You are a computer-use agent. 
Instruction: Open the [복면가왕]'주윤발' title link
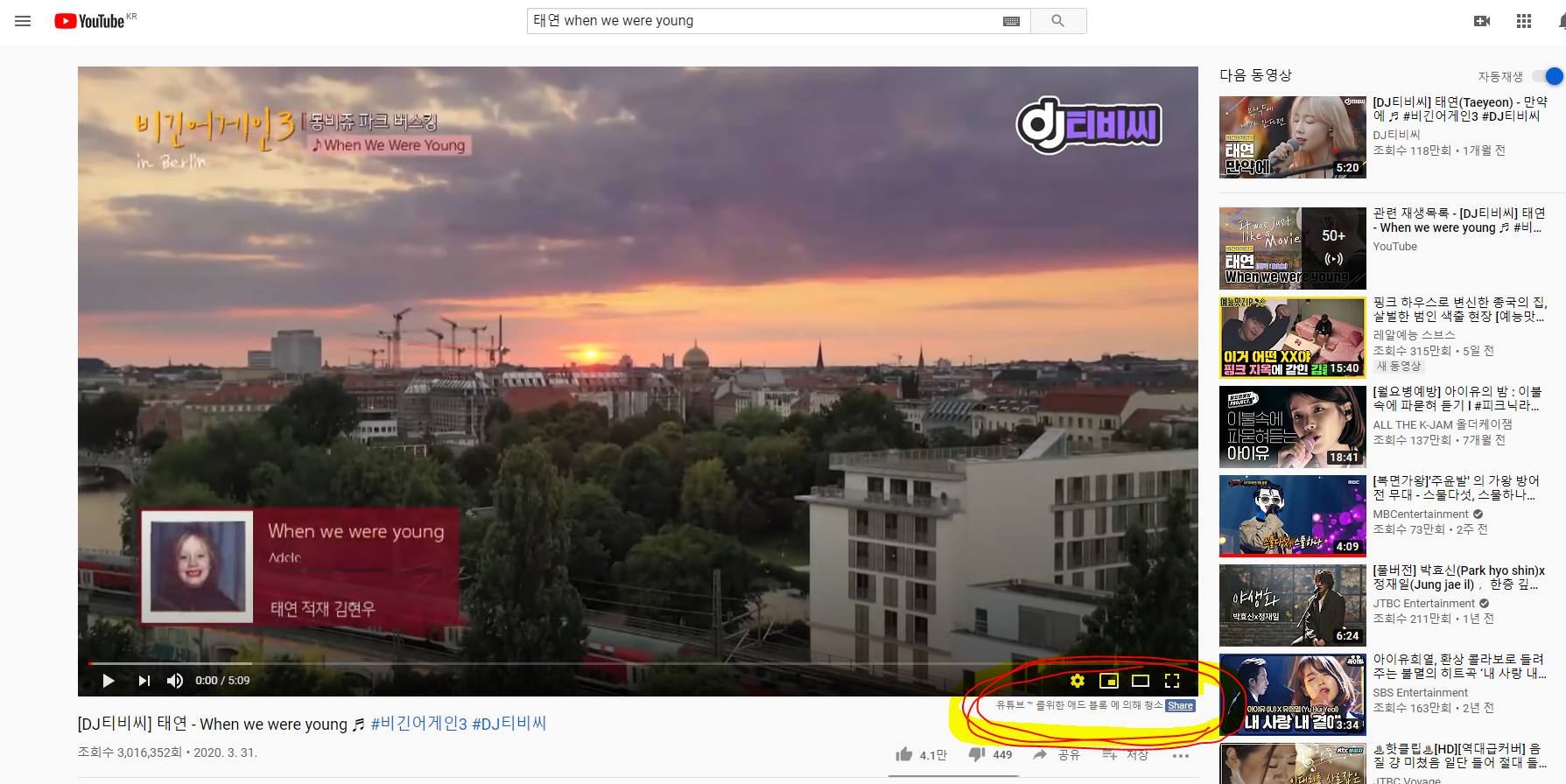(1456, 488)
